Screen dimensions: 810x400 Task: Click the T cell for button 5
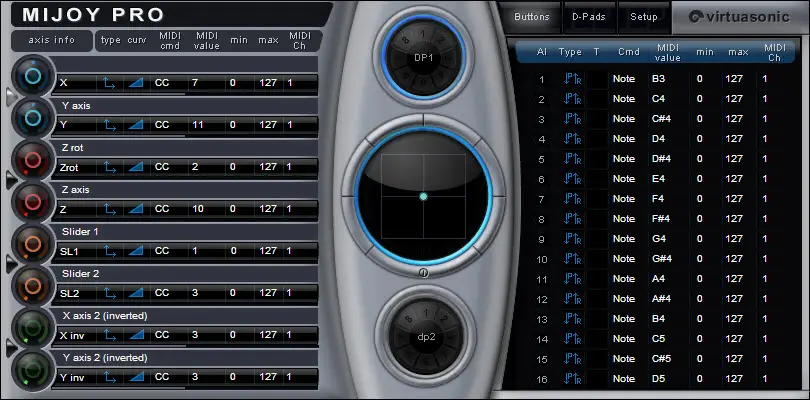[597, 159]
